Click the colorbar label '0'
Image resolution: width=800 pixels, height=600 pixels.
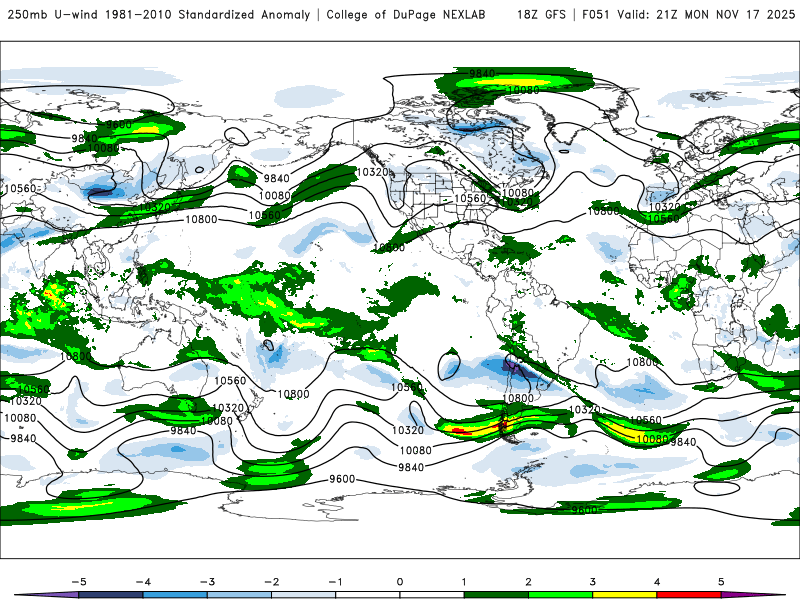[399, 582]
